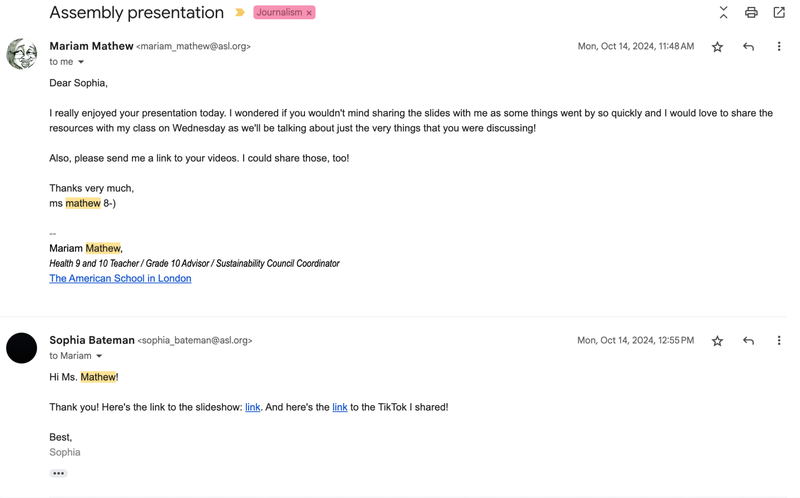Print all messages in the conversation

click(x=751, y=13)
